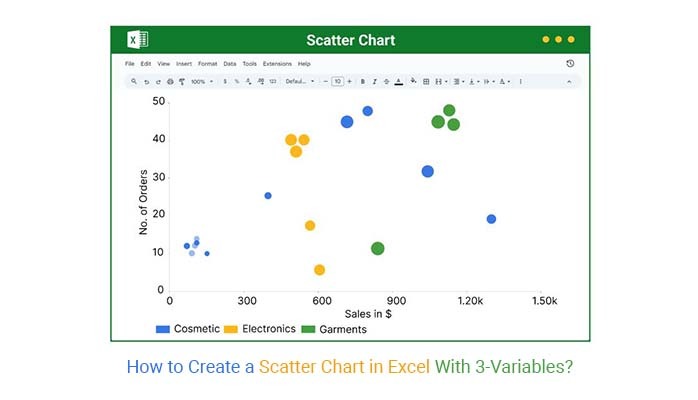
Task: Click the blue Cosmetic legend swatch
Action: 163,329
